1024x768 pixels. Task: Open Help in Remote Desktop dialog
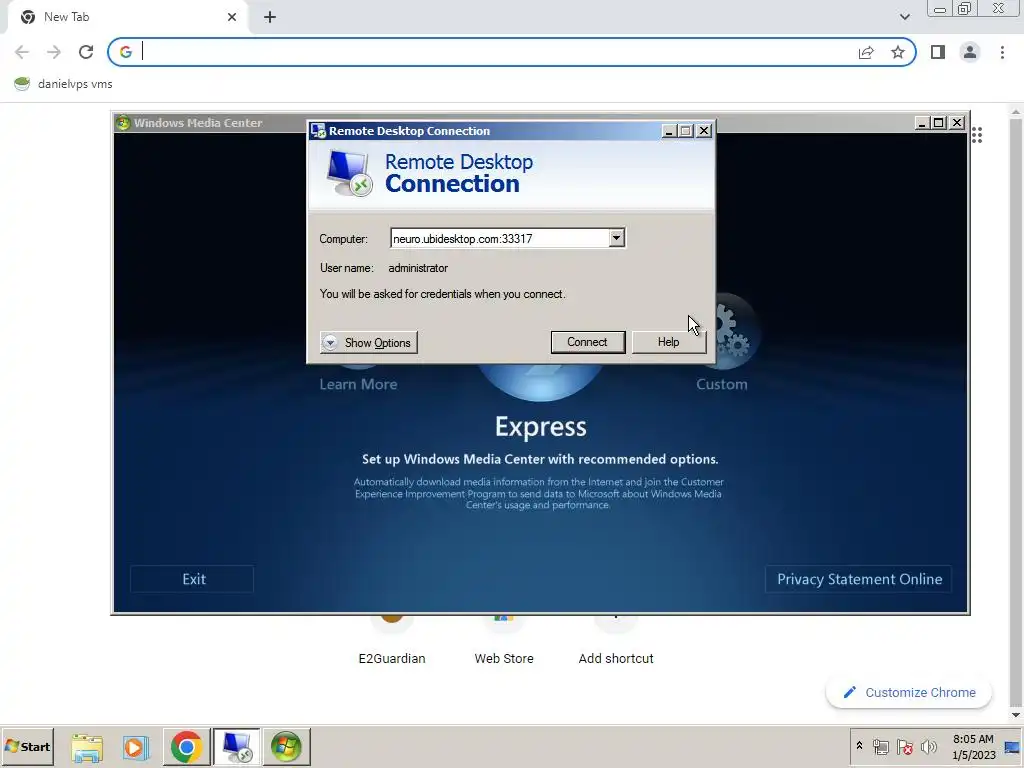668,342
